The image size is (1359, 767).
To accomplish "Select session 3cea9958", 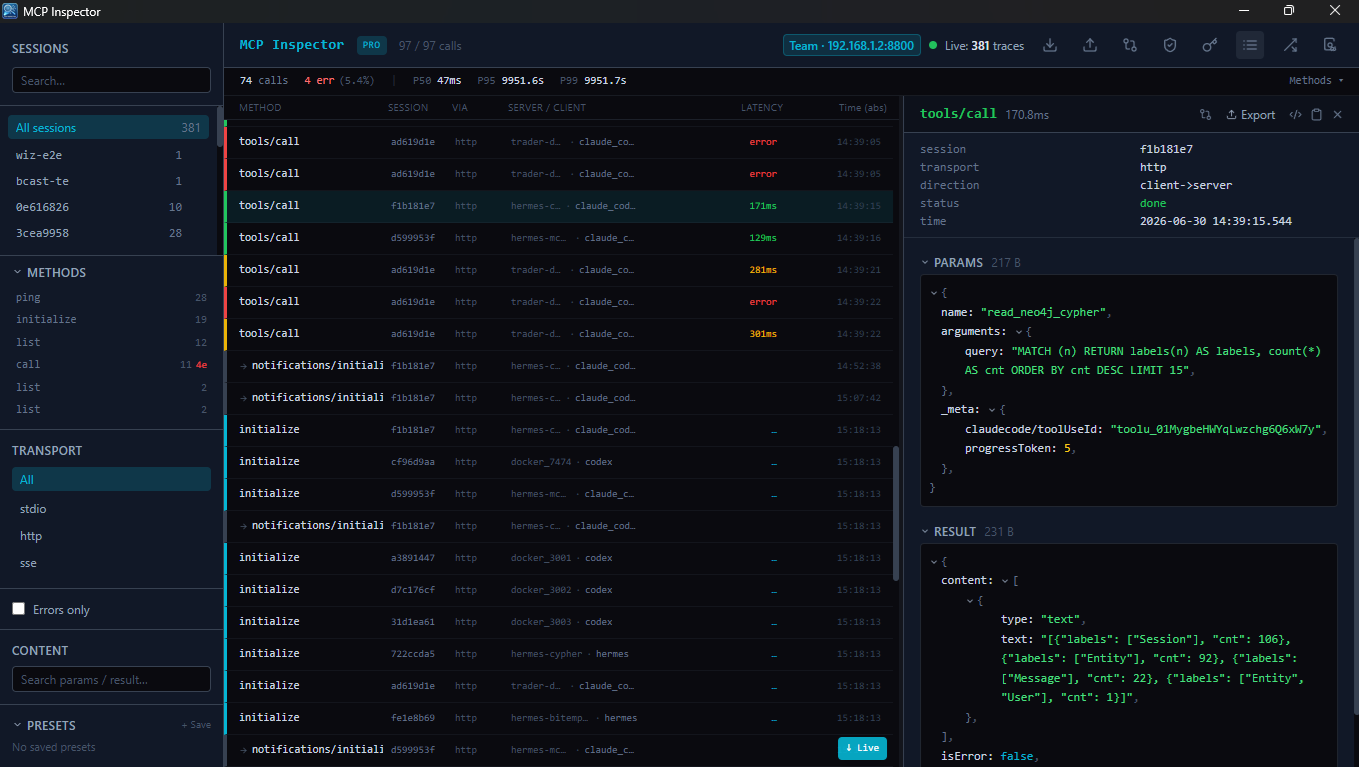I will 108,233.
